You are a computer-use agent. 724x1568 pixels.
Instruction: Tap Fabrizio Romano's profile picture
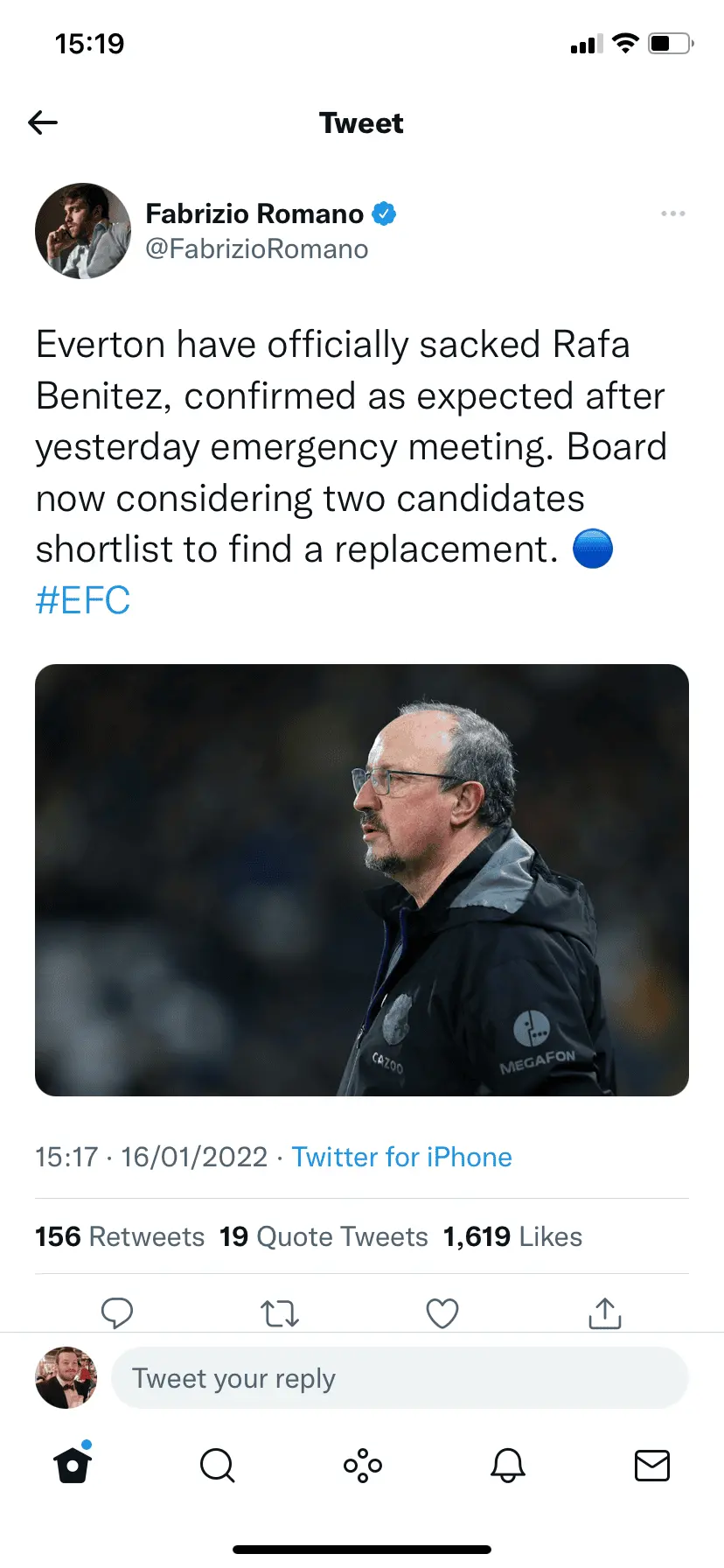(x=83, y=231)
